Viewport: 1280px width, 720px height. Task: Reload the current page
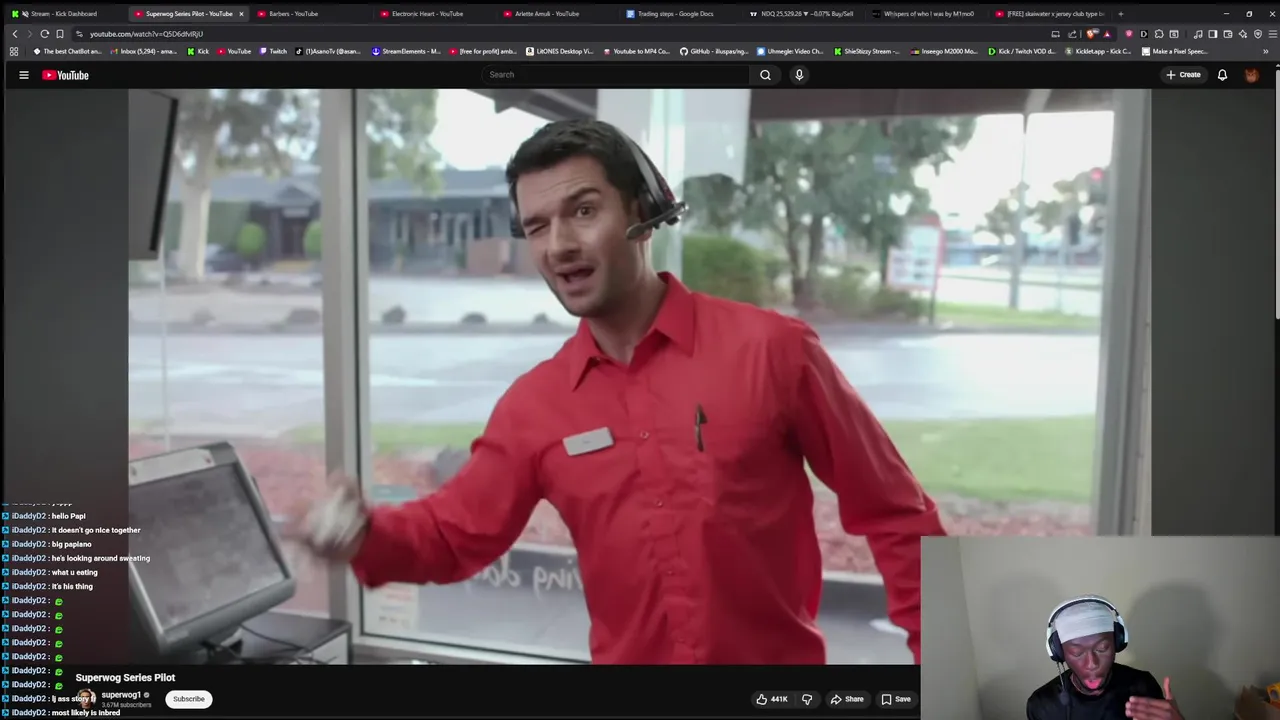[x=44, y=34]
